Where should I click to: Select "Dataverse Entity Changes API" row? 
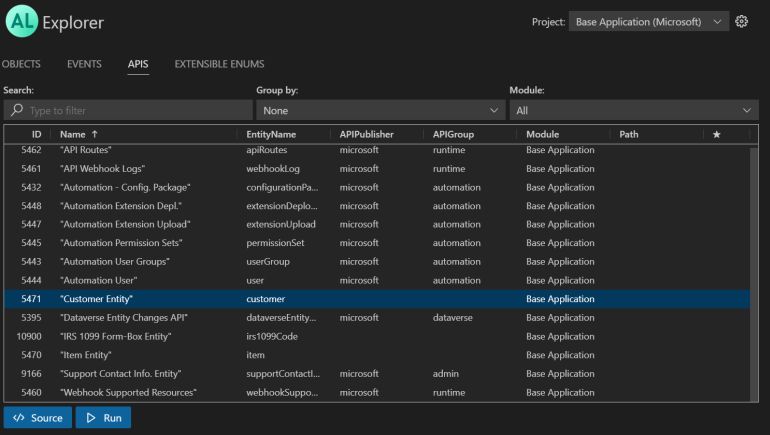[x=377, y=317]
